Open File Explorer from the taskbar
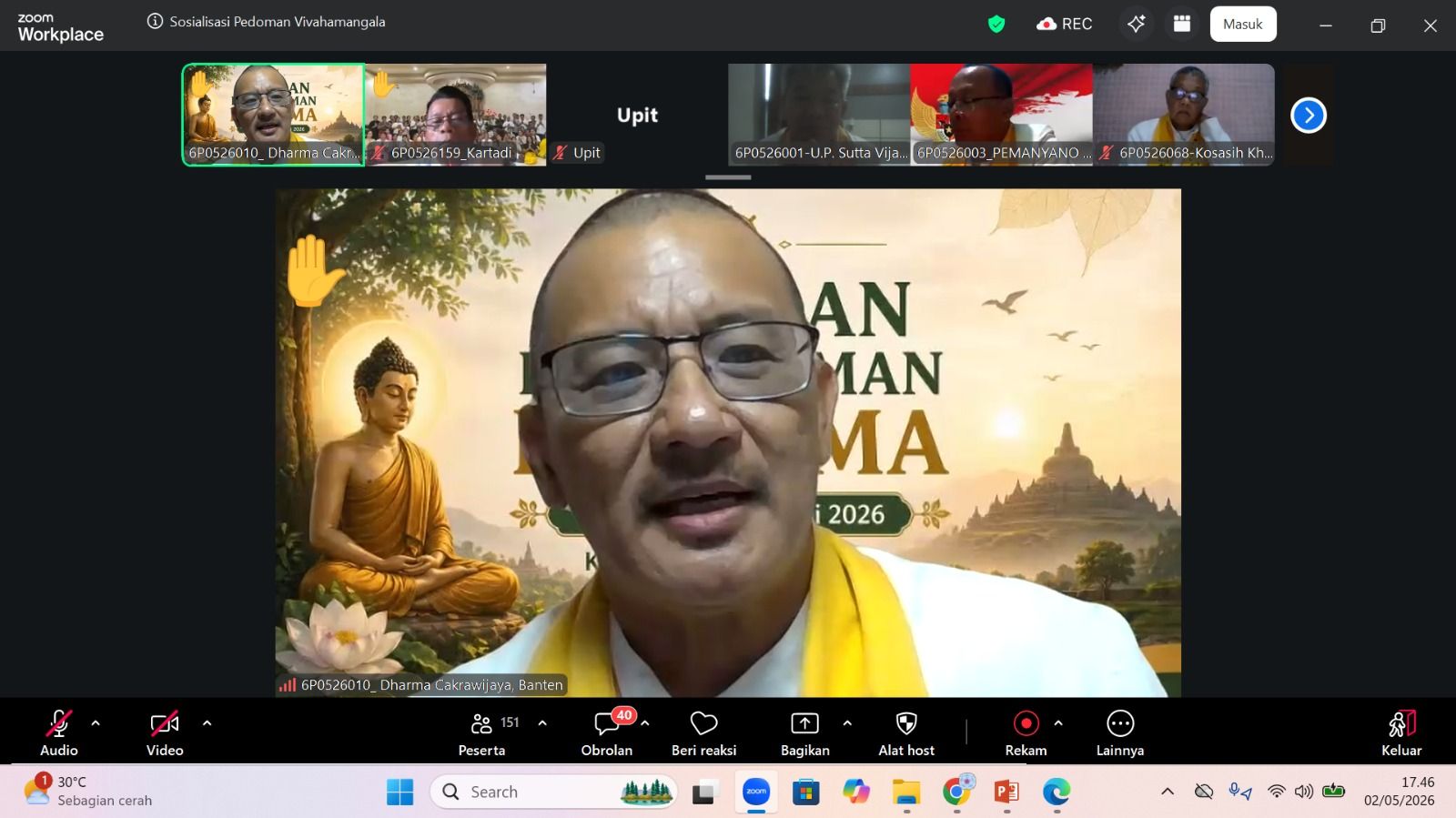Image resolution: width=1456 pixels, height=818 pixels. [906, 792]
